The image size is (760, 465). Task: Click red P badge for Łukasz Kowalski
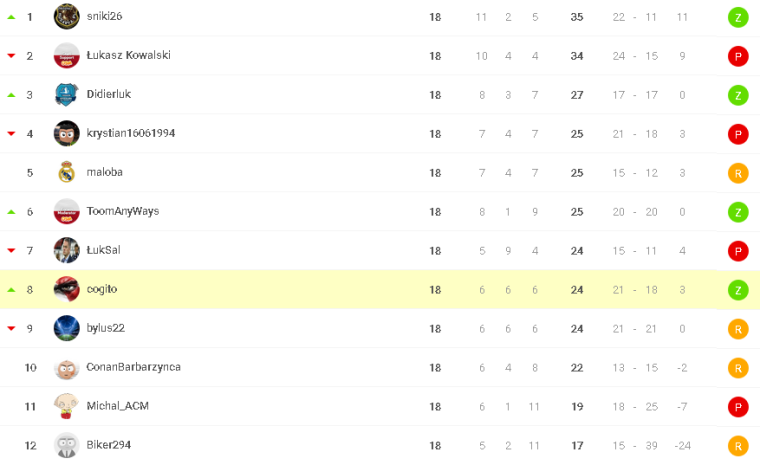[738, 56]
